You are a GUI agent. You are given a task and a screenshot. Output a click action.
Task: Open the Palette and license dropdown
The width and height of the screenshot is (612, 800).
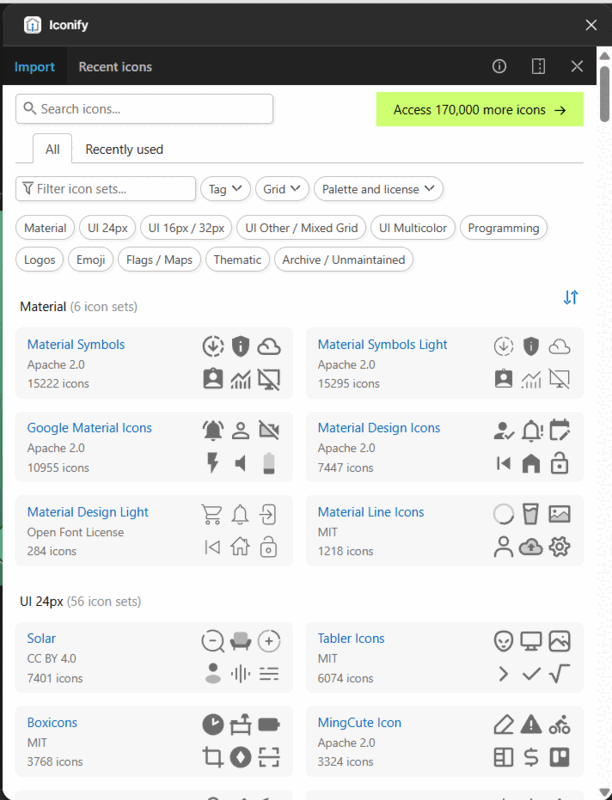point(378,189)
